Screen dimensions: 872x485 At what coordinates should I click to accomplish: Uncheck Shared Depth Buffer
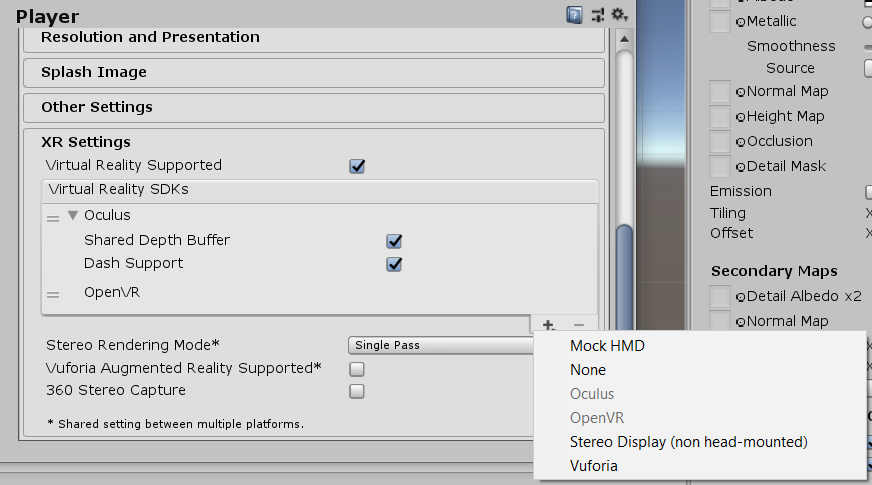click(394, 241)
